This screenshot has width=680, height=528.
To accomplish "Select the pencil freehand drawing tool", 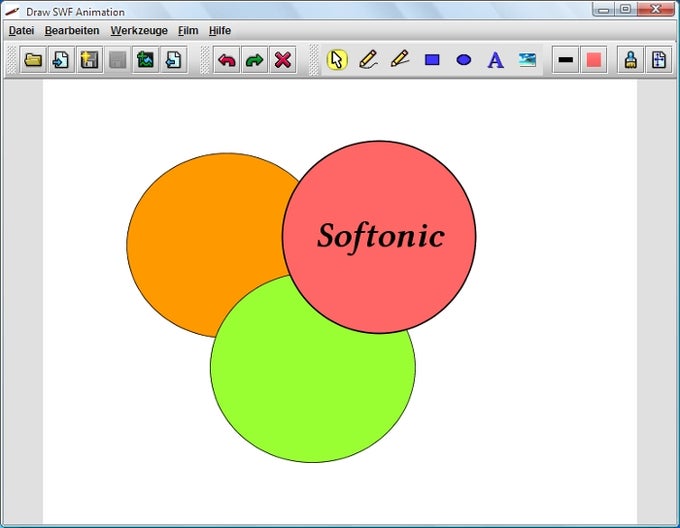I will click(x=369, y=60).
